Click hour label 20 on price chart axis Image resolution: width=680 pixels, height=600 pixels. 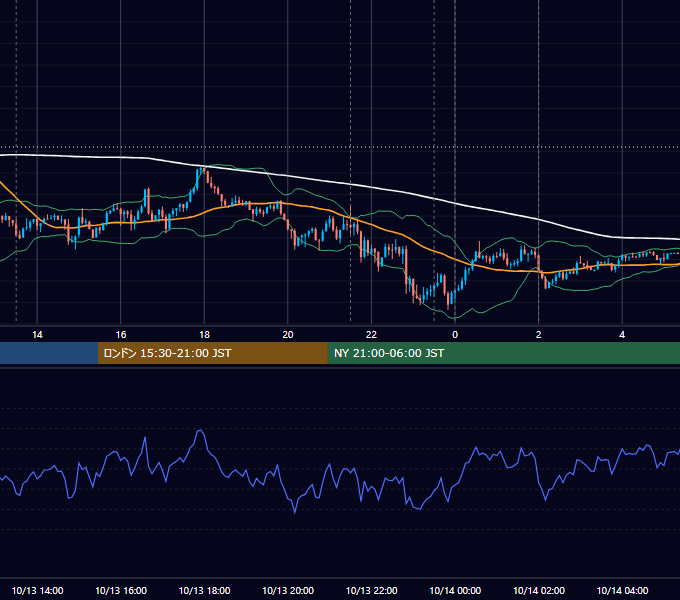pos(288,334)
